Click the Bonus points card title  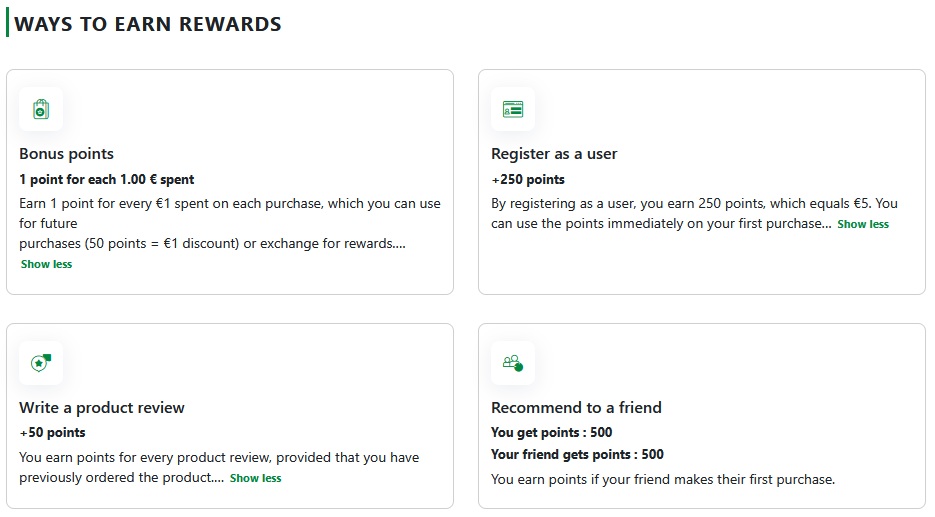(x=66, y=154)
